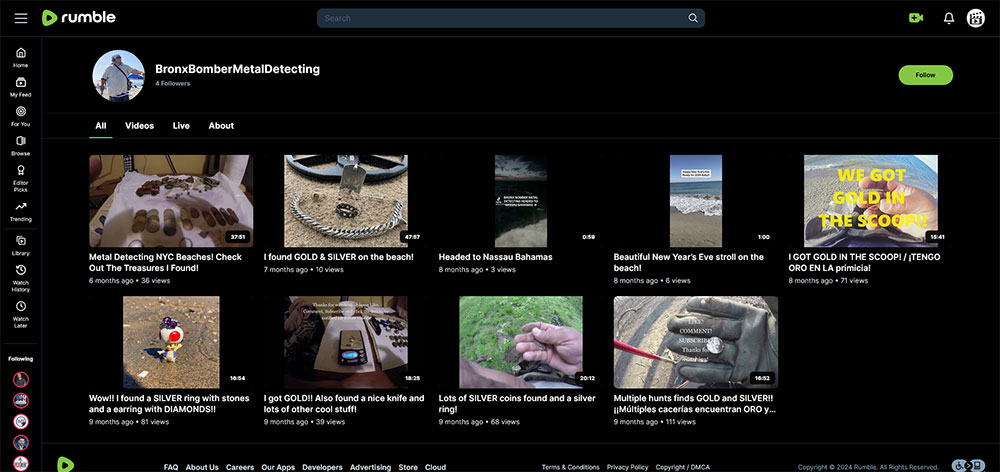The width and height of the screenshot is (1000, 472).
Task: Open the Advertising footer link
Action: point(371,468)
